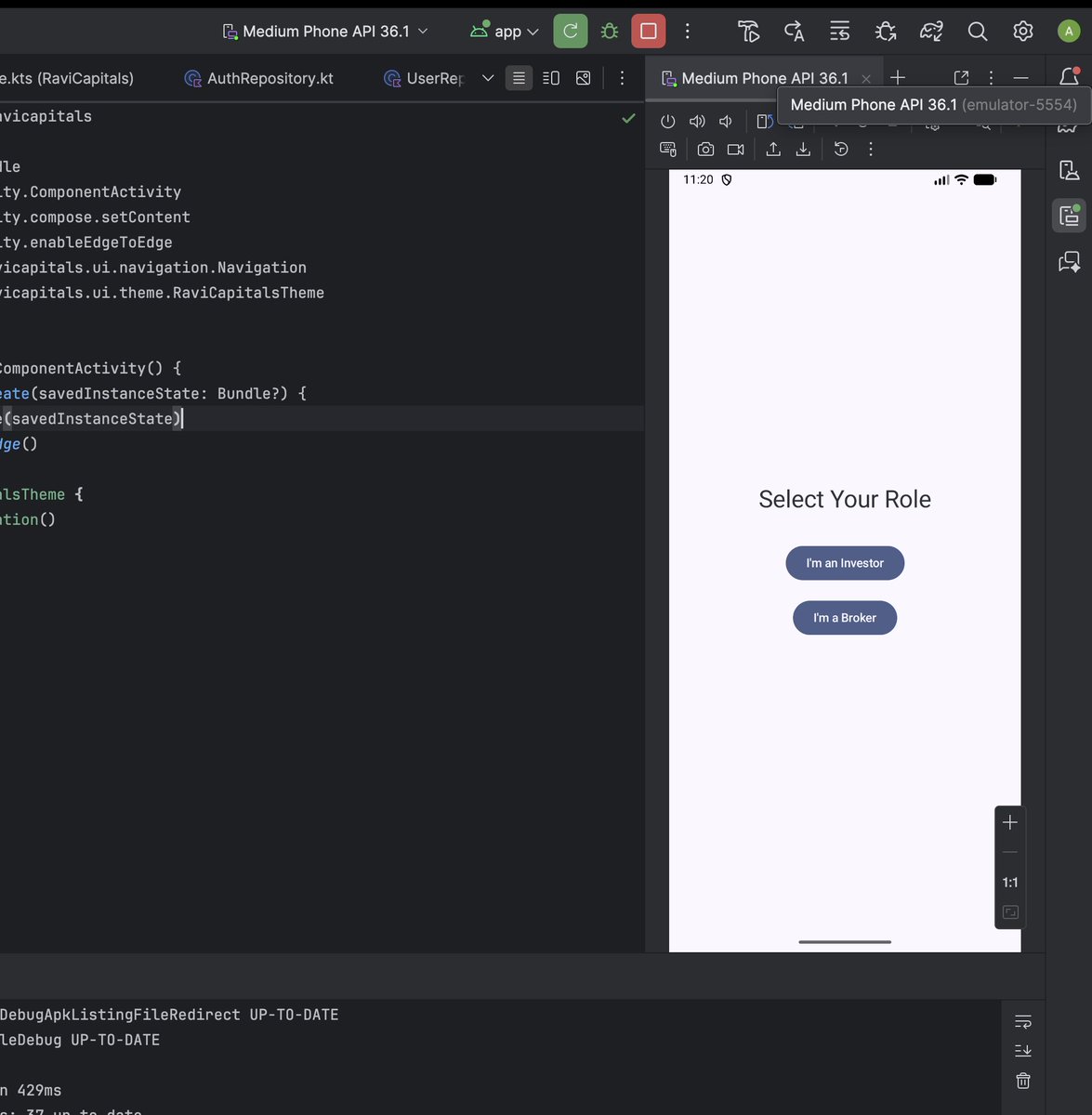Lower emulator volume
The image size is (1092, 1115).
(x=726, y=121)
